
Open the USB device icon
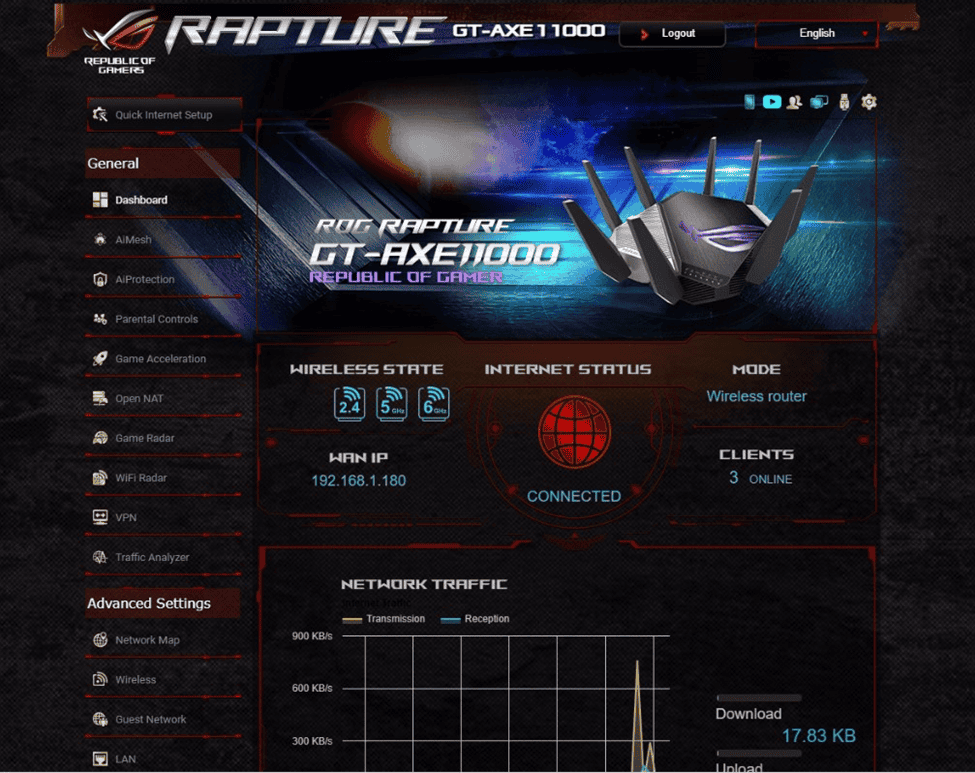click(844, 102)
